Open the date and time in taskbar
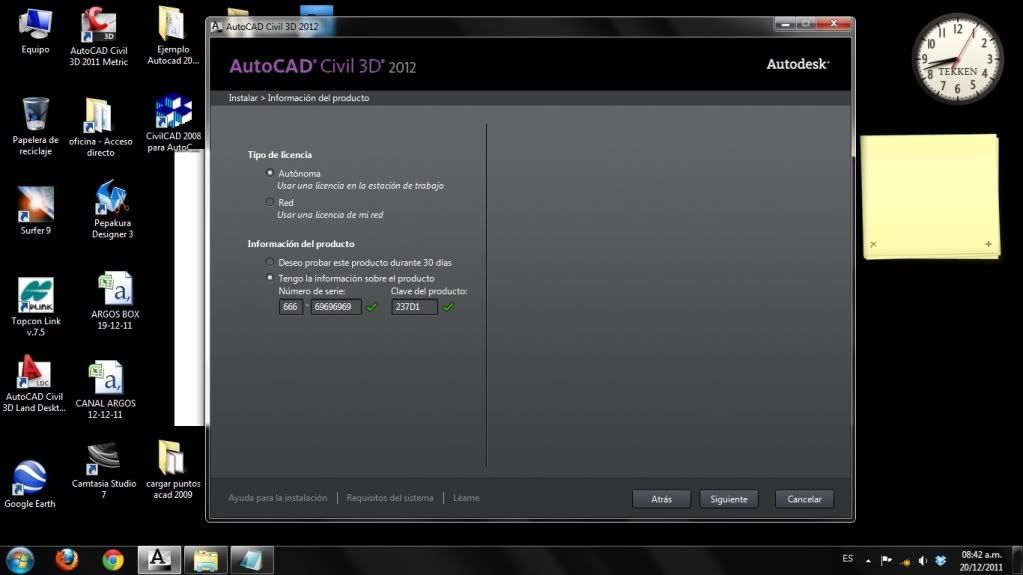 click(x=981, y=561)
